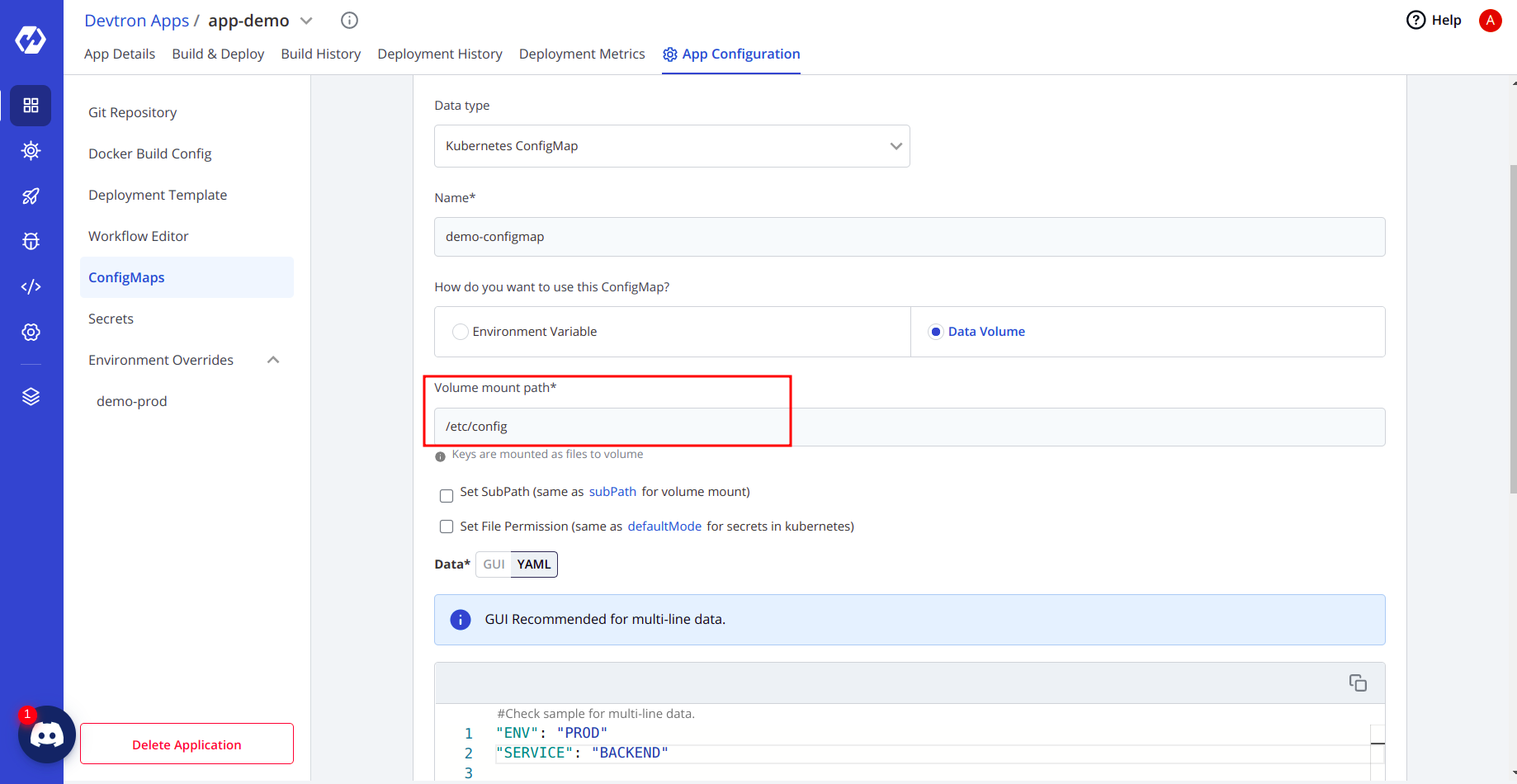
Task: Collapse the Environment Overrides section
Action: (x=274, y=360)
